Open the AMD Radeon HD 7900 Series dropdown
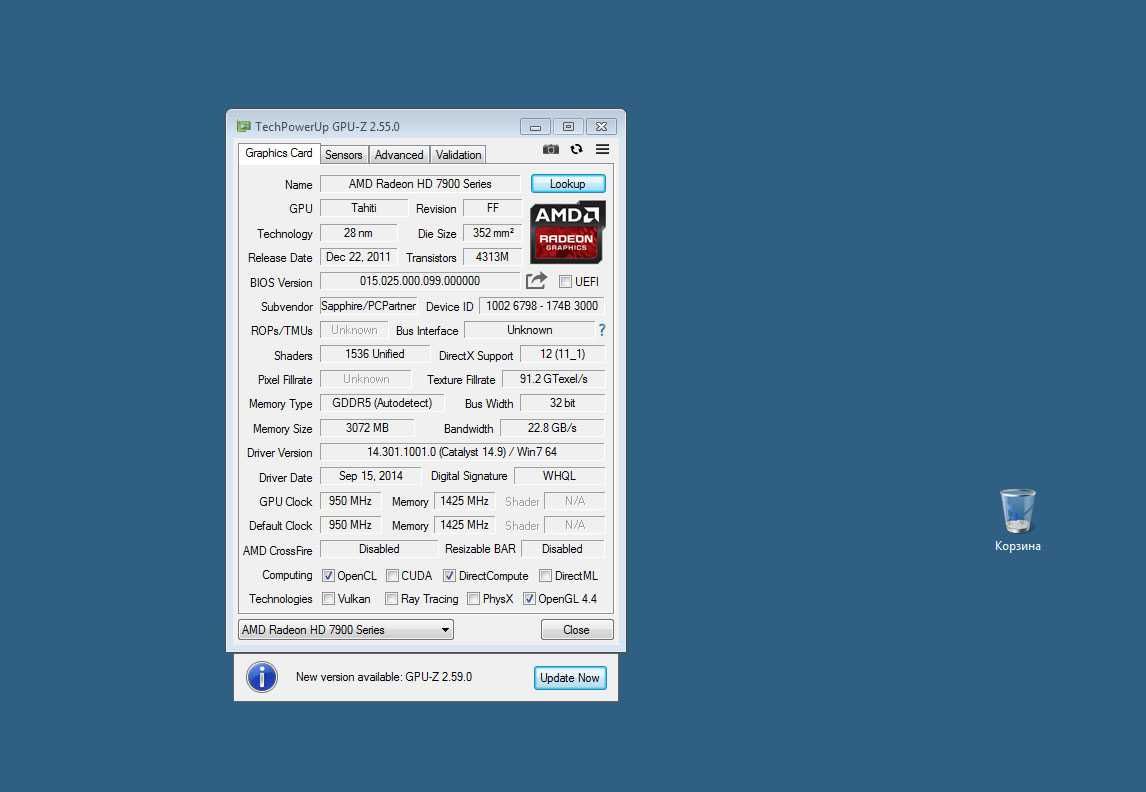1146x792 pixels. (346, 629)
